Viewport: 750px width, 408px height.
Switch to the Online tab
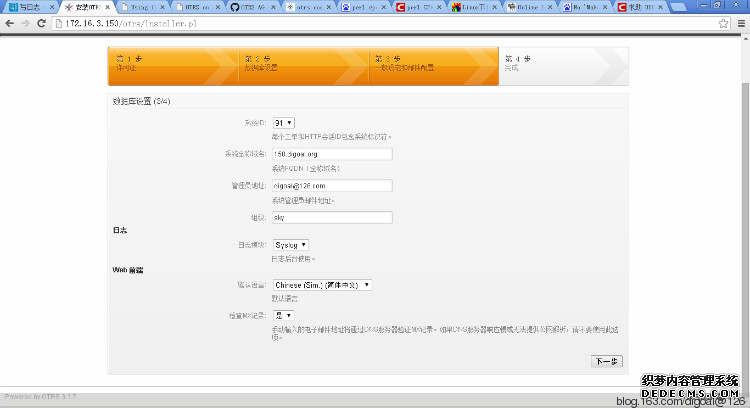point(528,7)
